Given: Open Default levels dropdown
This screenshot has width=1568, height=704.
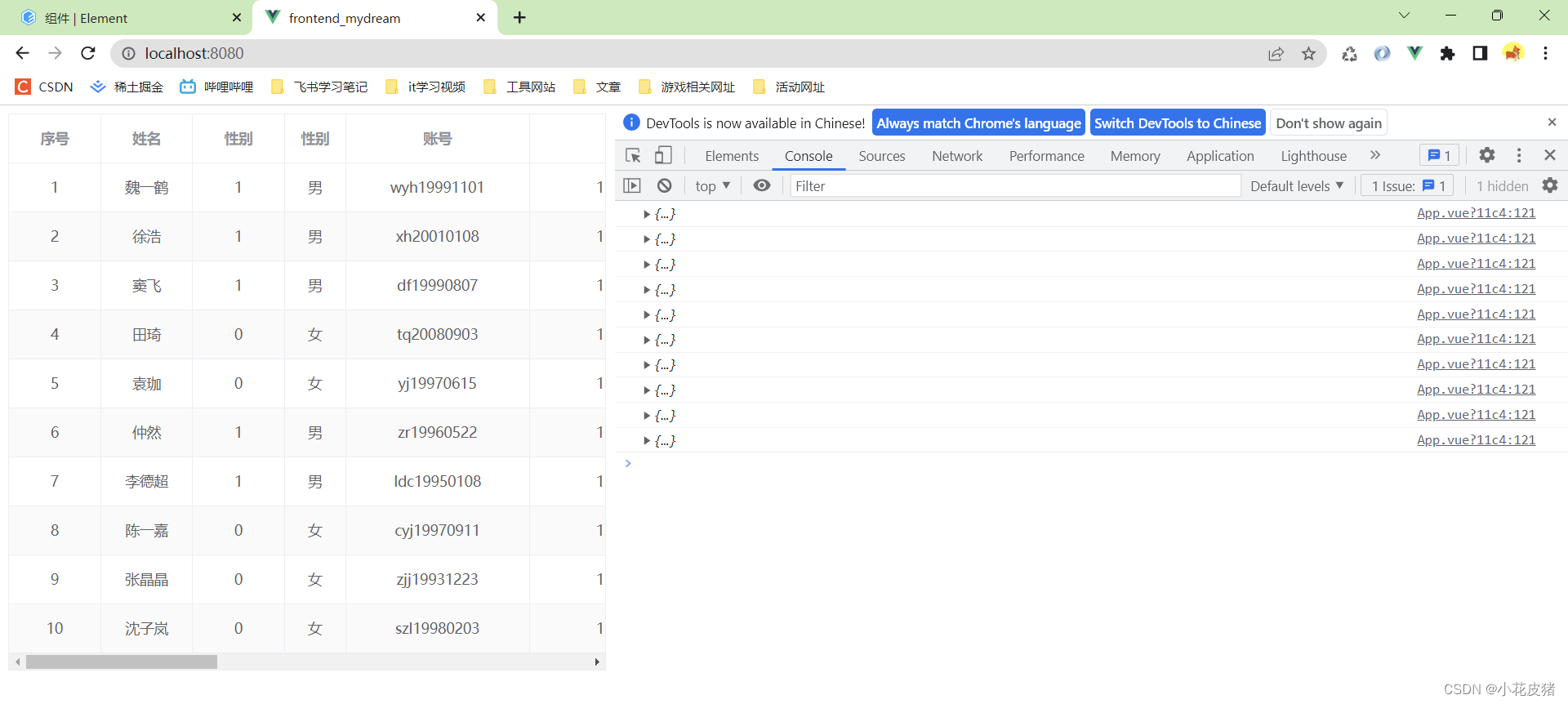Looking at the screenshot, I should pos(1297,186).
